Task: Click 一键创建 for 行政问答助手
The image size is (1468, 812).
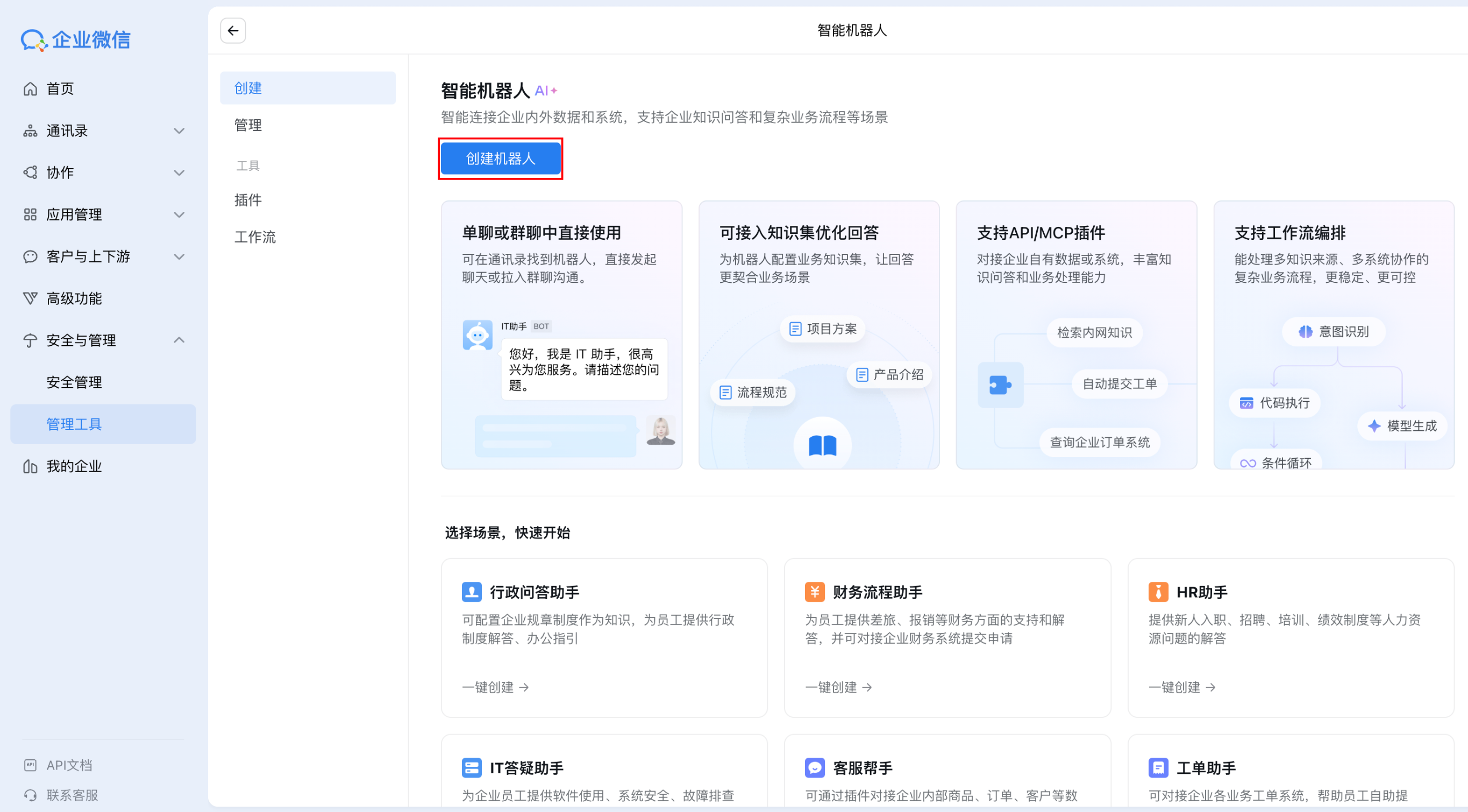Action: [495, 688]
